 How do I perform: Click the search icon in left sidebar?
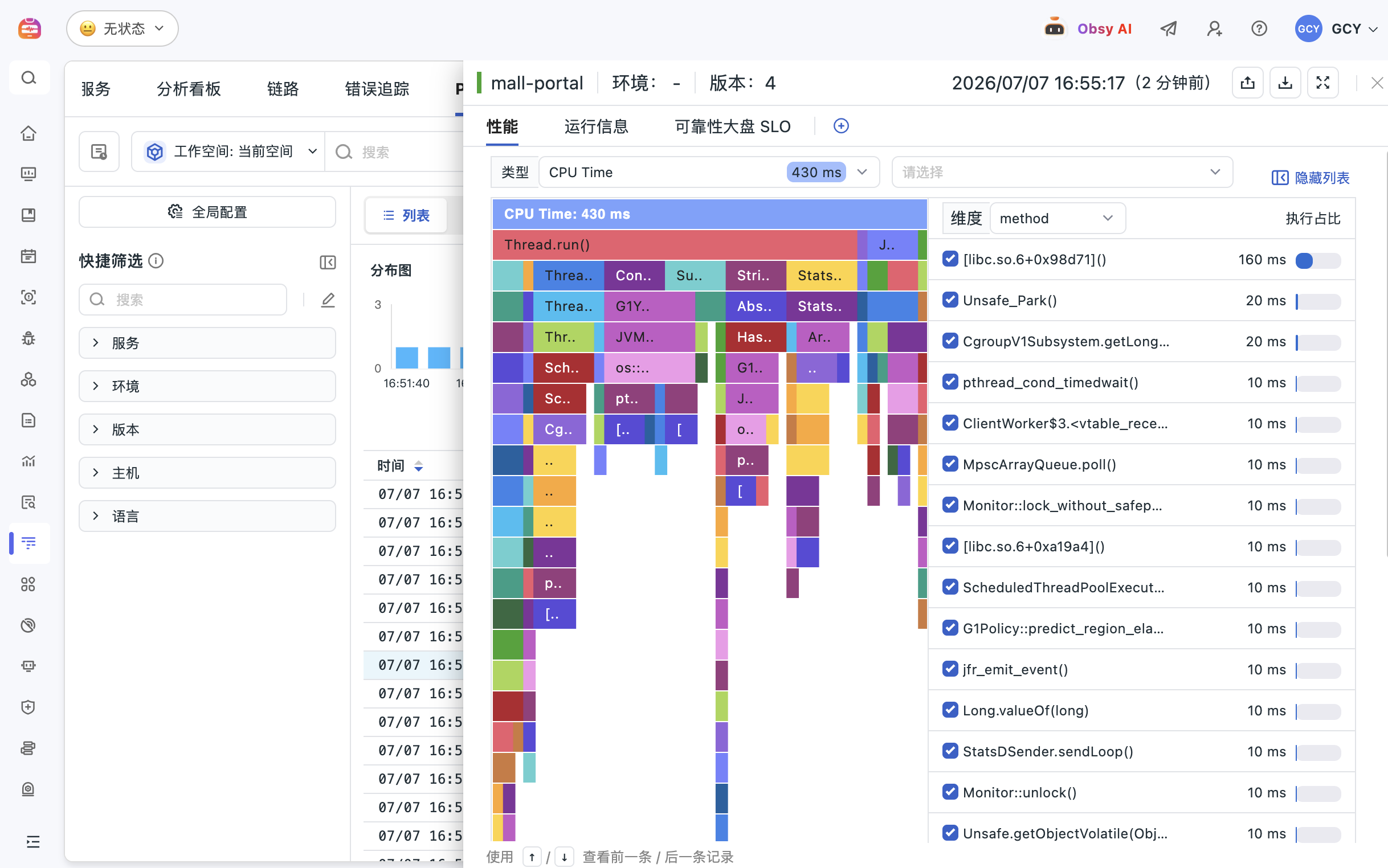coord(28,77)
